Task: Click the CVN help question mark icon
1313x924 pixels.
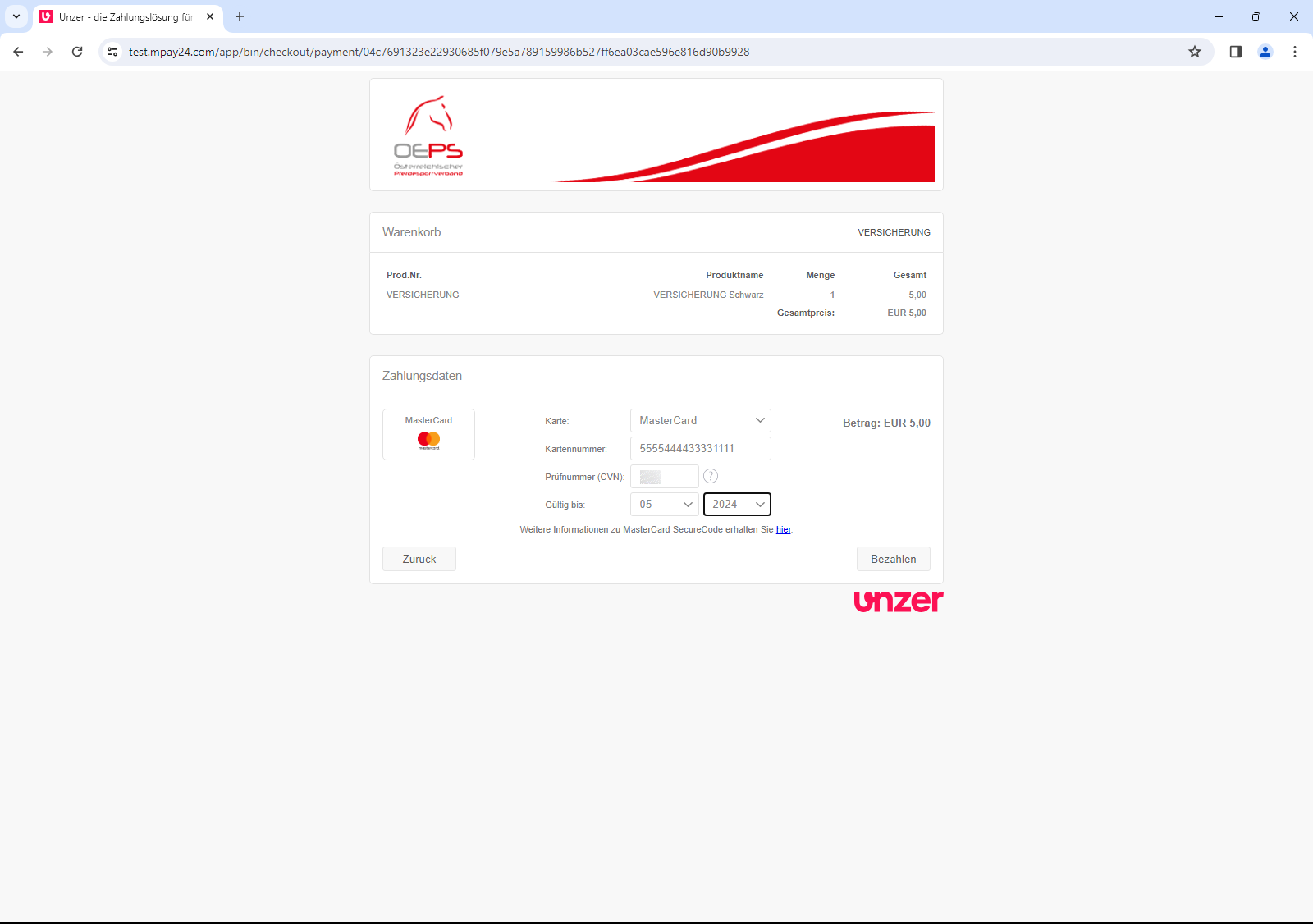Action: pyautogui.click(x=711, y=476)
